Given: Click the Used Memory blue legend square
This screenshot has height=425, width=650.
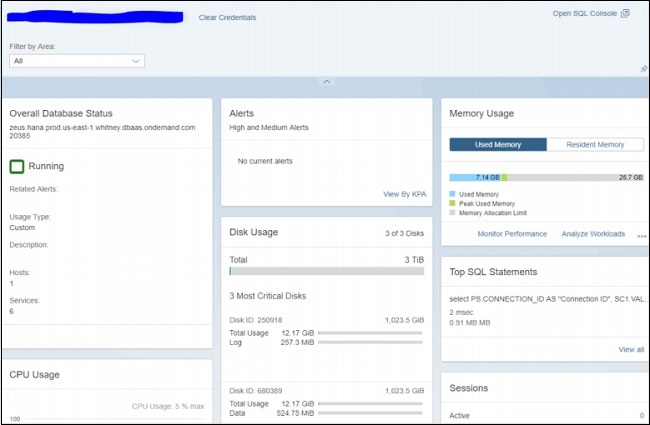Looking at the screenshot, I should click(x=453, y=194).
